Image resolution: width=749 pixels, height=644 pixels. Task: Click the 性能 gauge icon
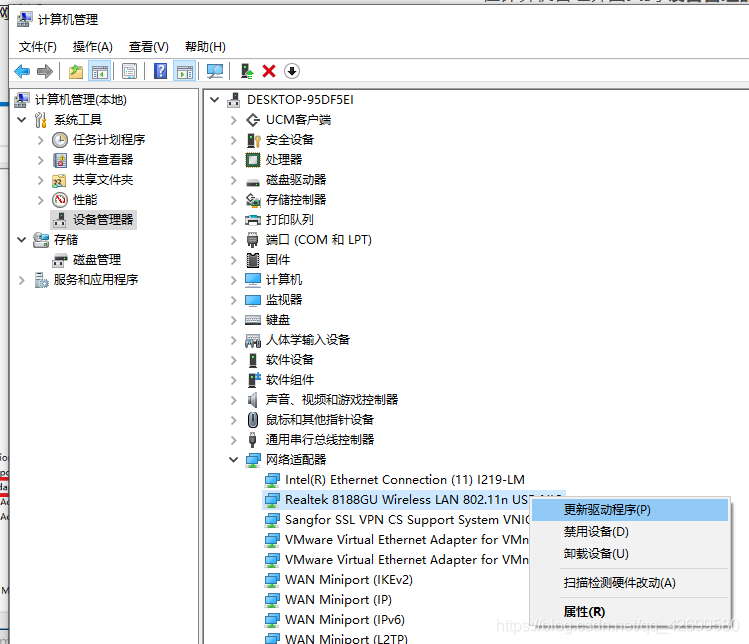click(x=60, y=200)
